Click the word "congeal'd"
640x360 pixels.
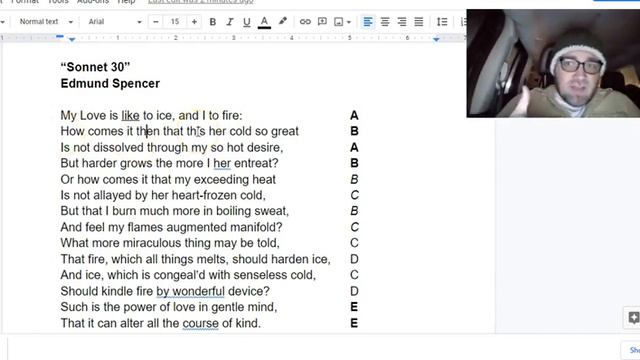[x=180, y=275]
